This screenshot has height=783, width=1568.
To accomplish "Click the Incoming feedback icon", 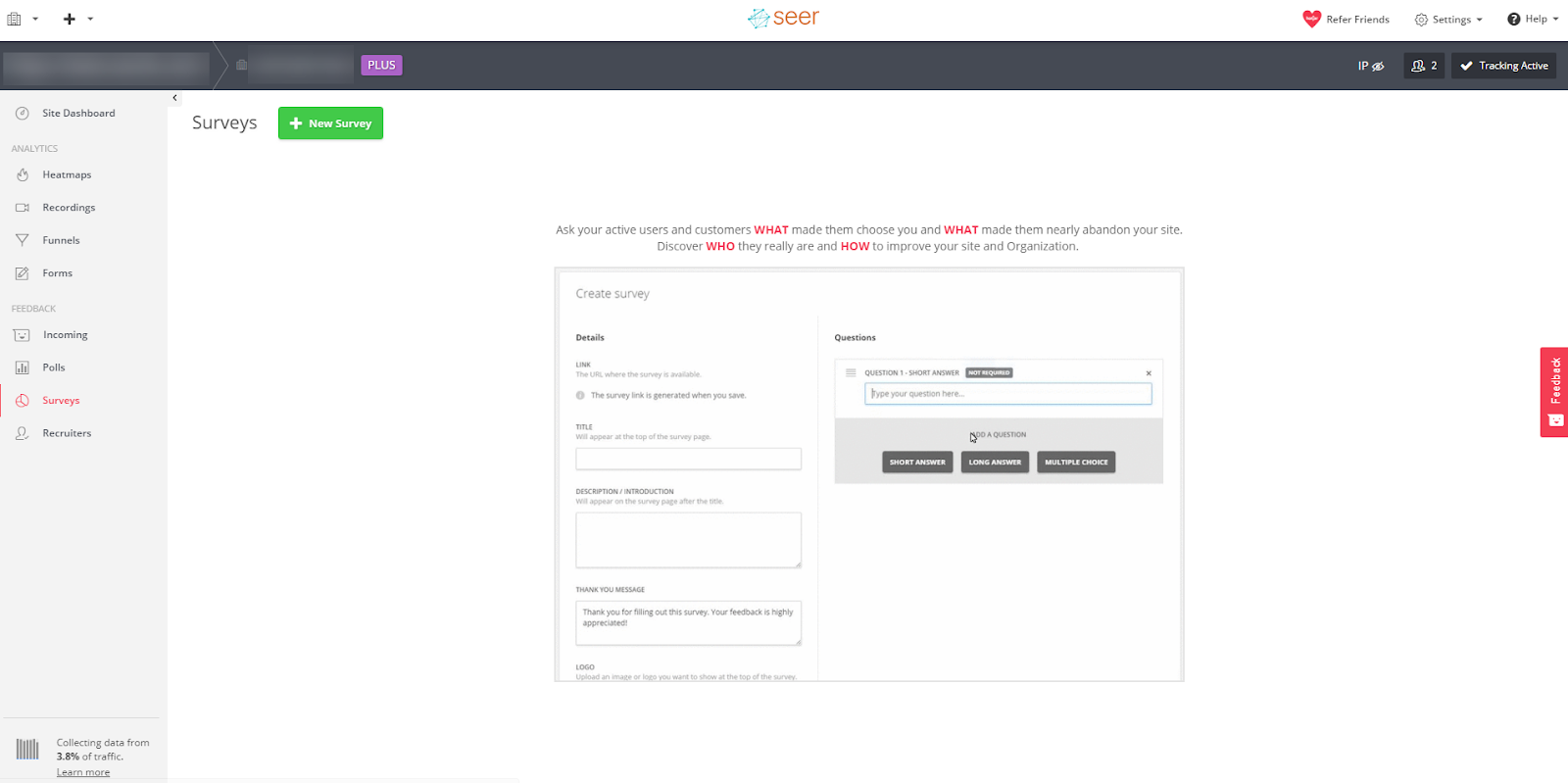I will click(x=23, y=335).
